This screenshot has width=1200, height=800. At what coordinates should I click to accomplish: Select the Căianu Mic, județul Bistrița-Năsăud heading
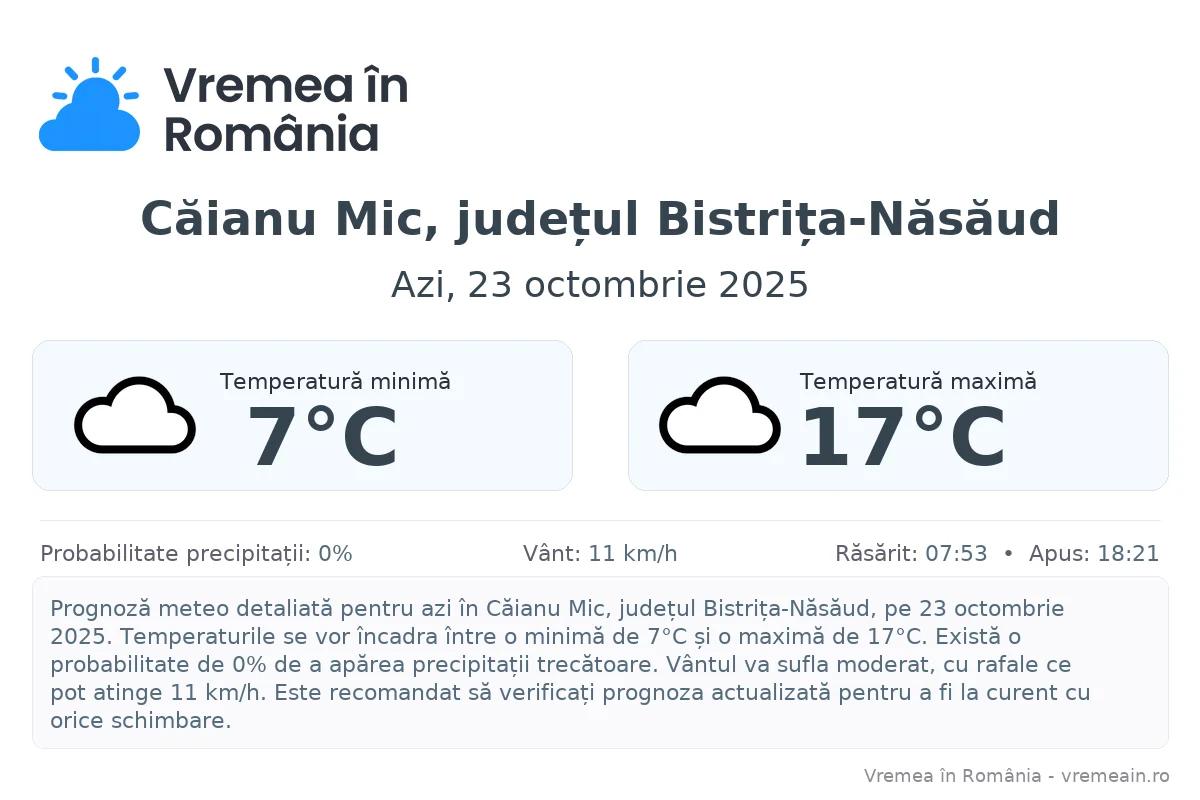pos(600,219)
